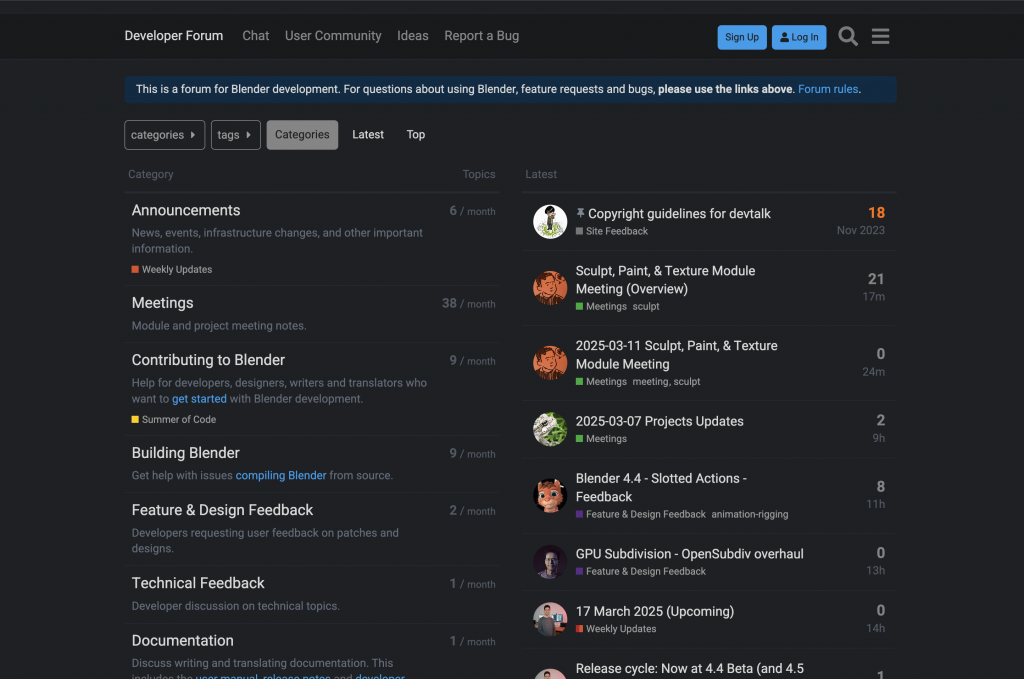Click the animation-rigging tag
The width and height of the screenshot is (1024, 679).
750,514
